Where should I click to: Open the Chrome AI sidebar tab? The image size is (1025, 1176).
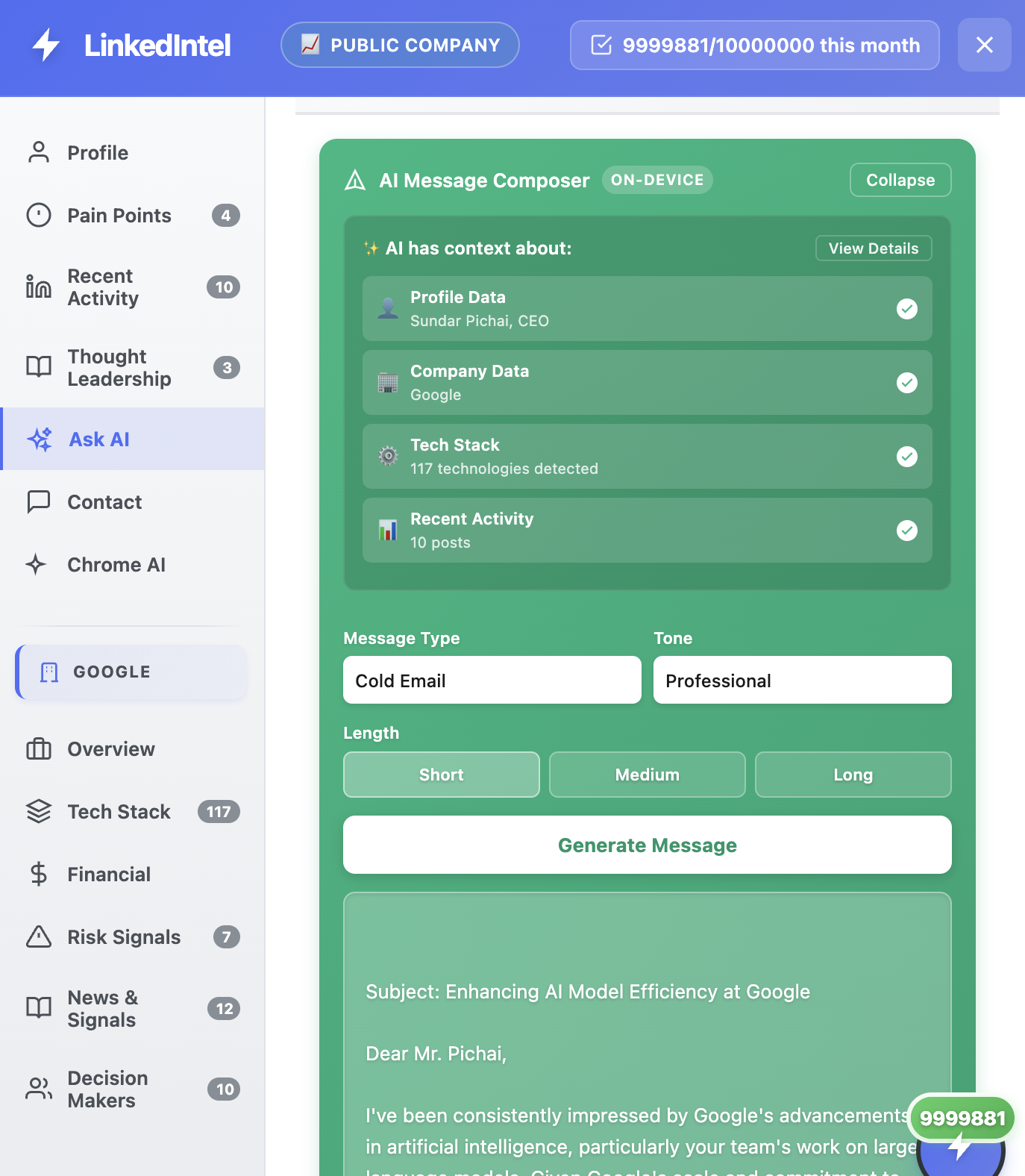pyautogui.click(x=133, y=564)
